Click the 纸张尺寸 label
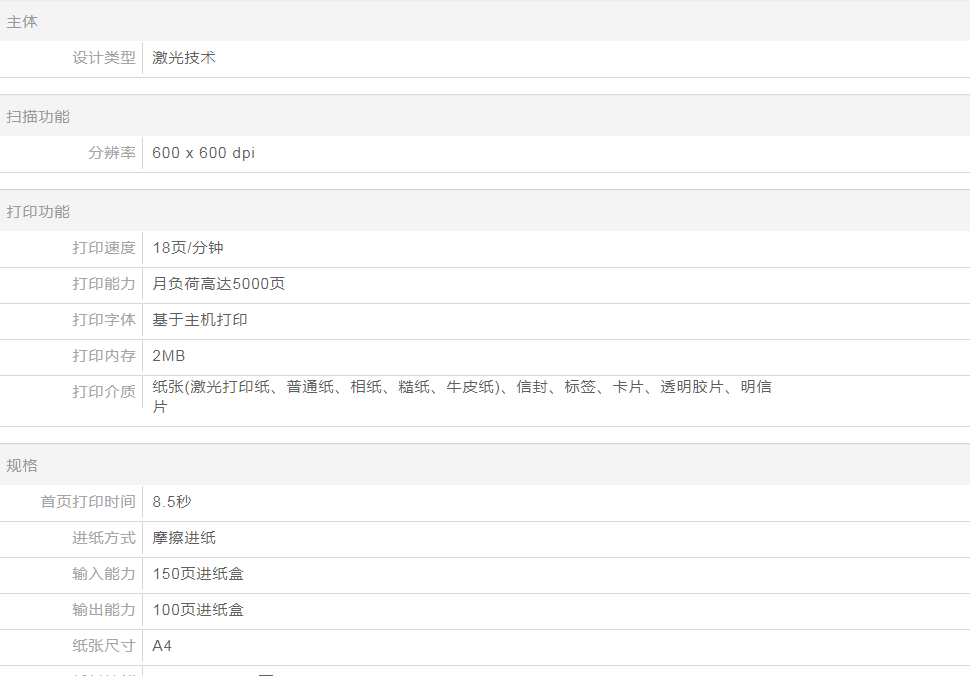 pyautogui.click(x=104, y=646)
